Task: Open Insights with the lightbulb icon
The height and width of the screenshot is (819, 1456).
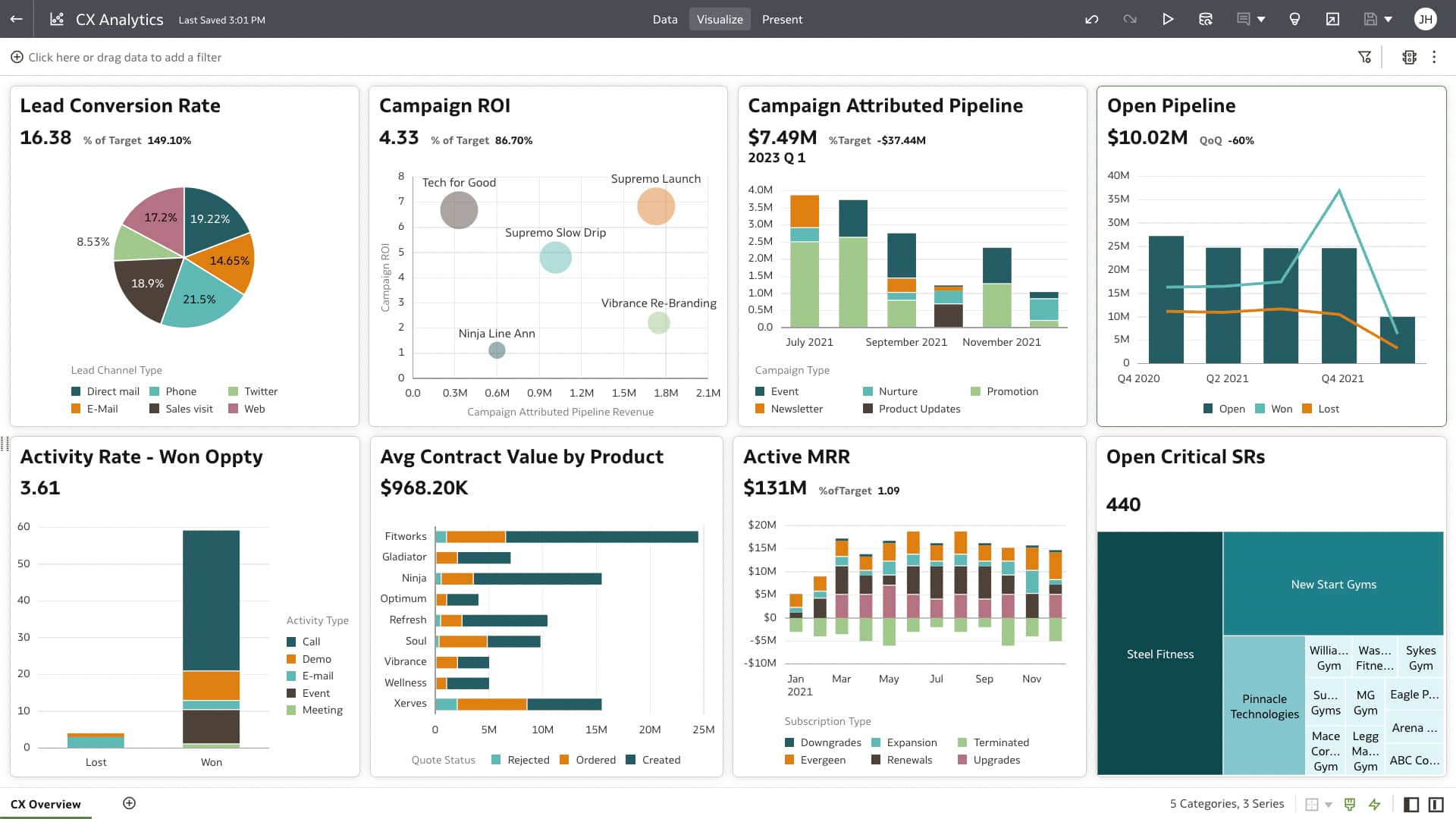Action: (x=1295, y=19)
